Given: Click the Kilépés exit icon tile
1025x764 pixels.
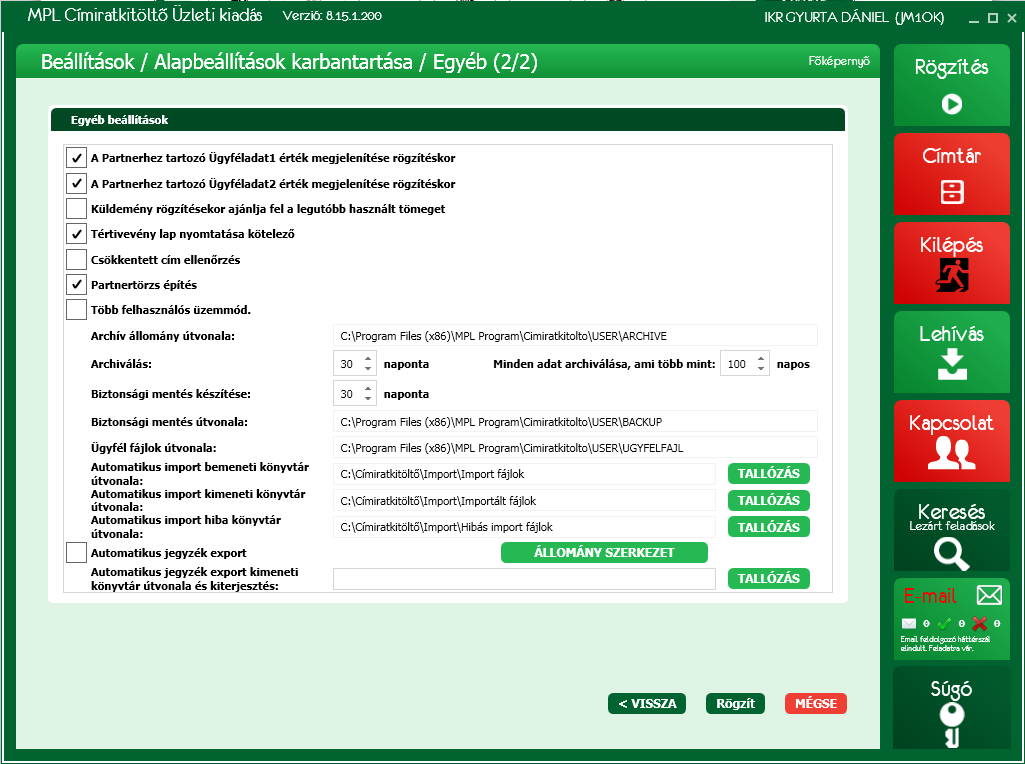Looking at the screenshot, I should click(951, 263).
